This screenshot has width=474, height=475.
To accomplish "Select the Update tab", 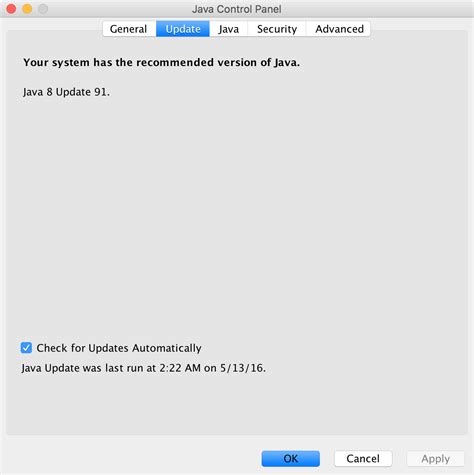I will tap(183, 29).
